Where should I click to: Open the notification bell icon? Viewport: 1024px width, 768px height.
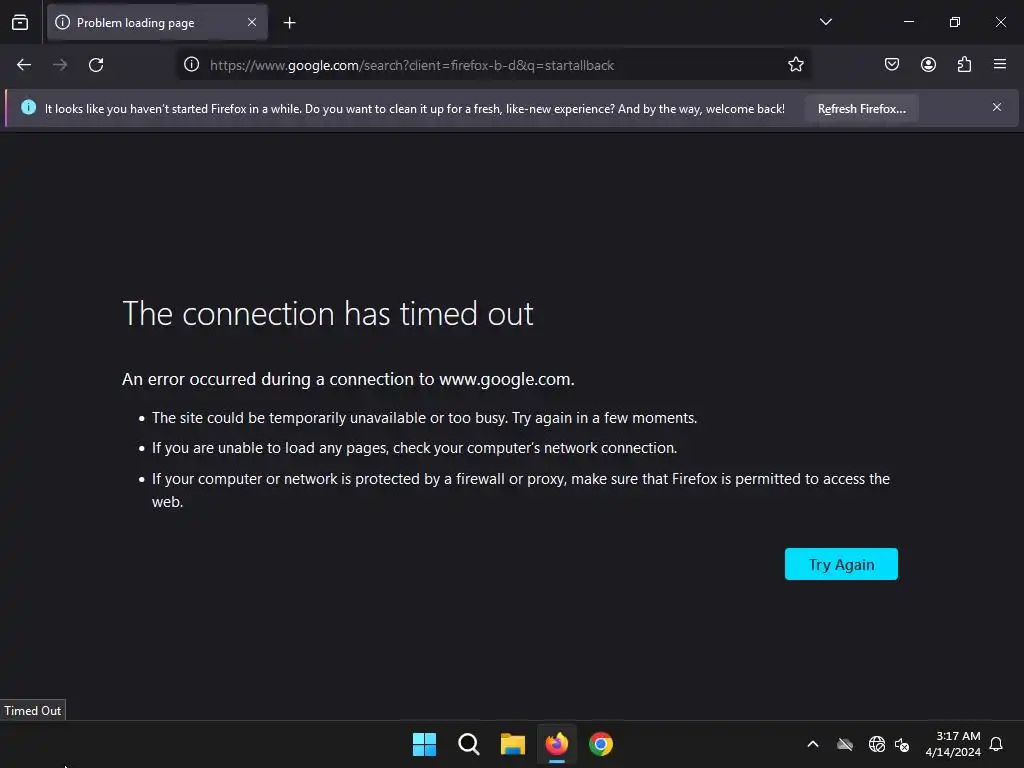996,744
